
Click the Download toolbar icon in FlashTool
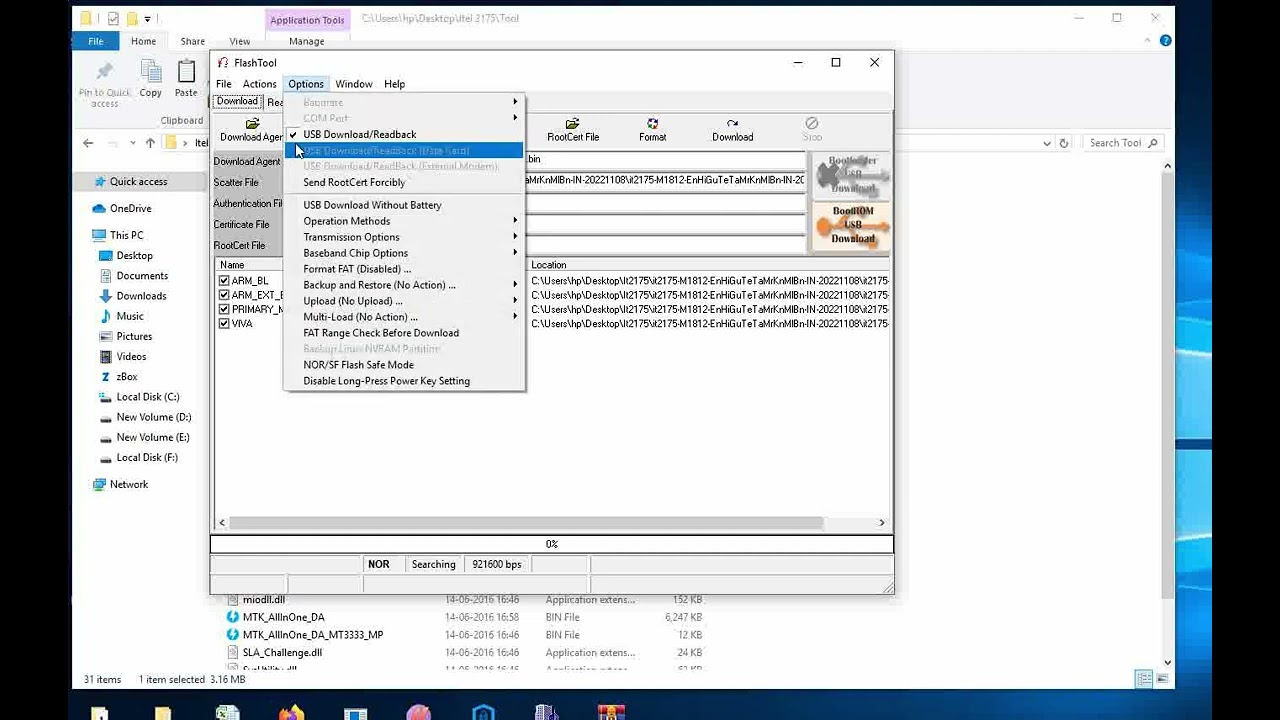732,130
